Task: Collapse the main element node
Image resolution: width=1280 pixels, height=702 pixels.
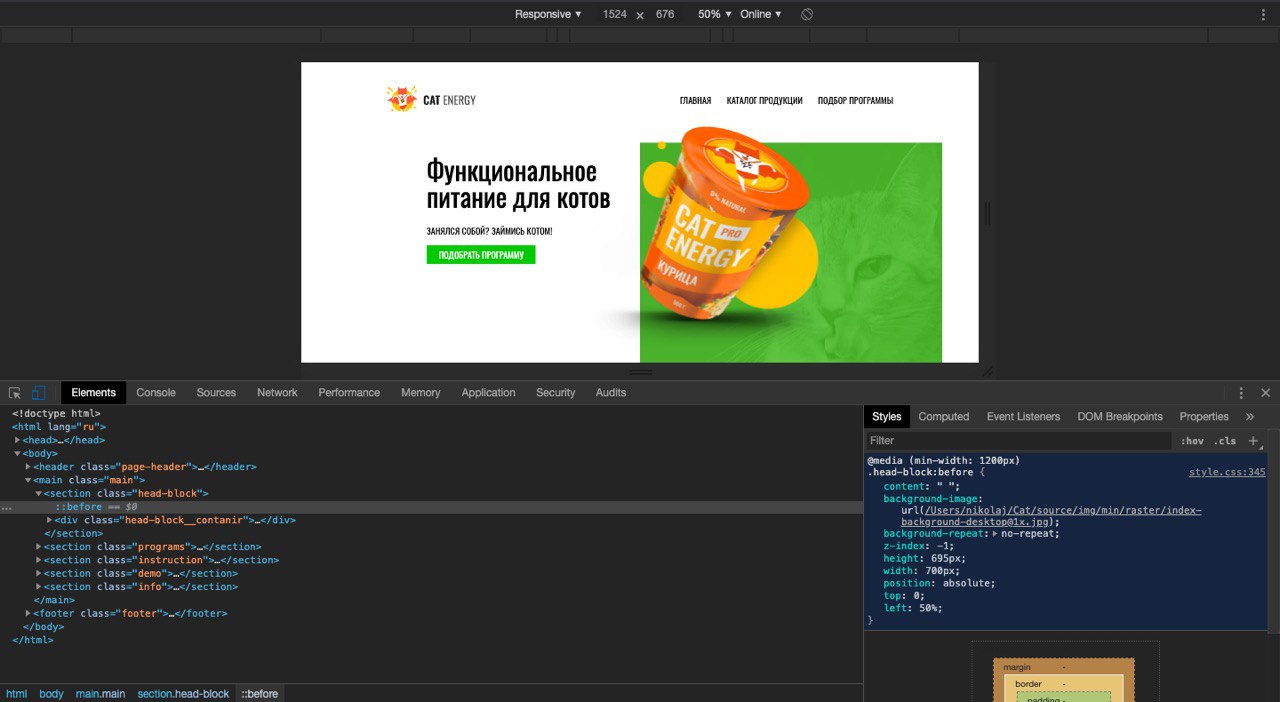Action: pyautogui.click(x=28, y=480)
